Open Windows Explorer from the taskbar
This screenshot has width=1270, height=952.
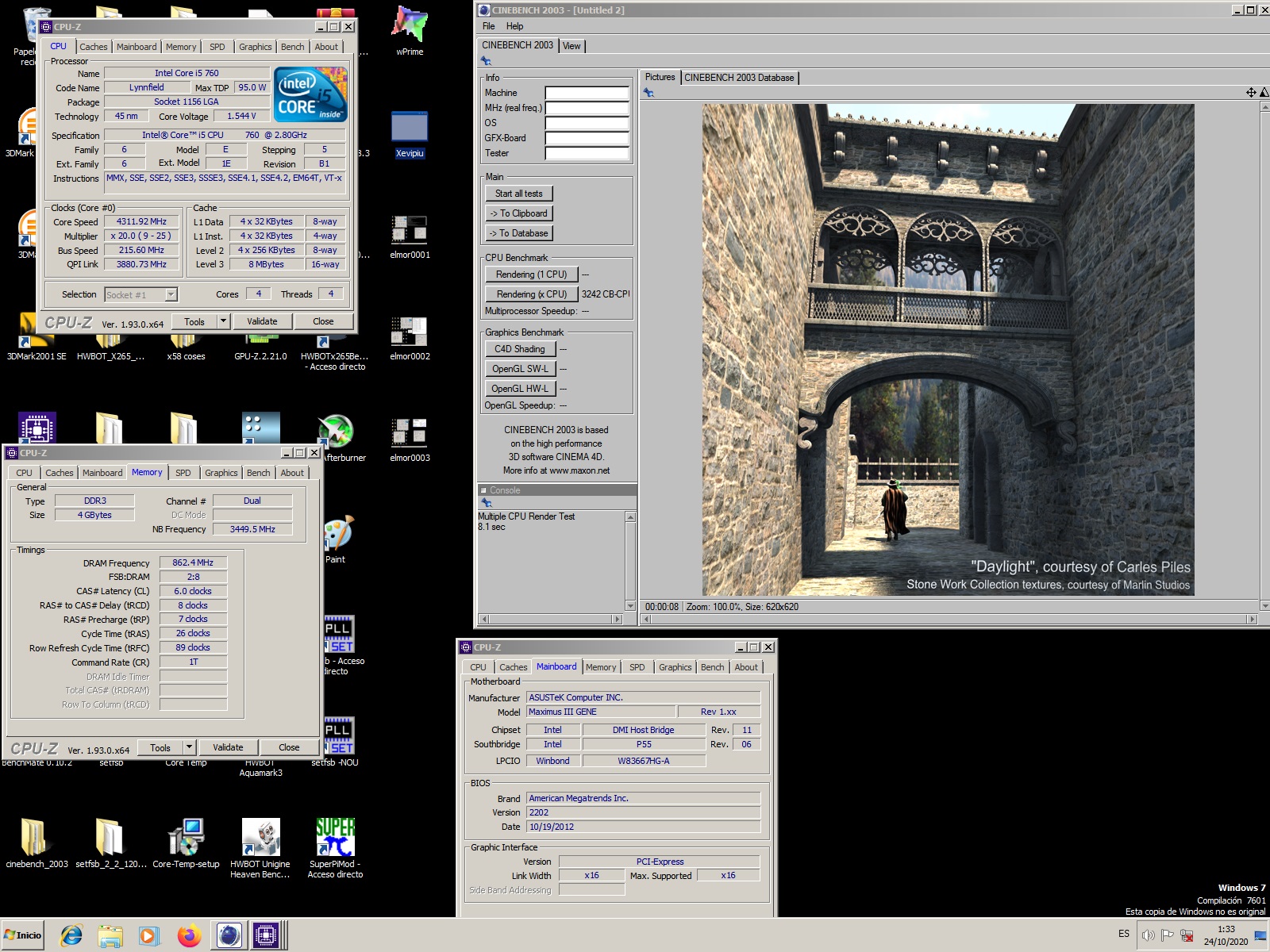pos(110,935)
